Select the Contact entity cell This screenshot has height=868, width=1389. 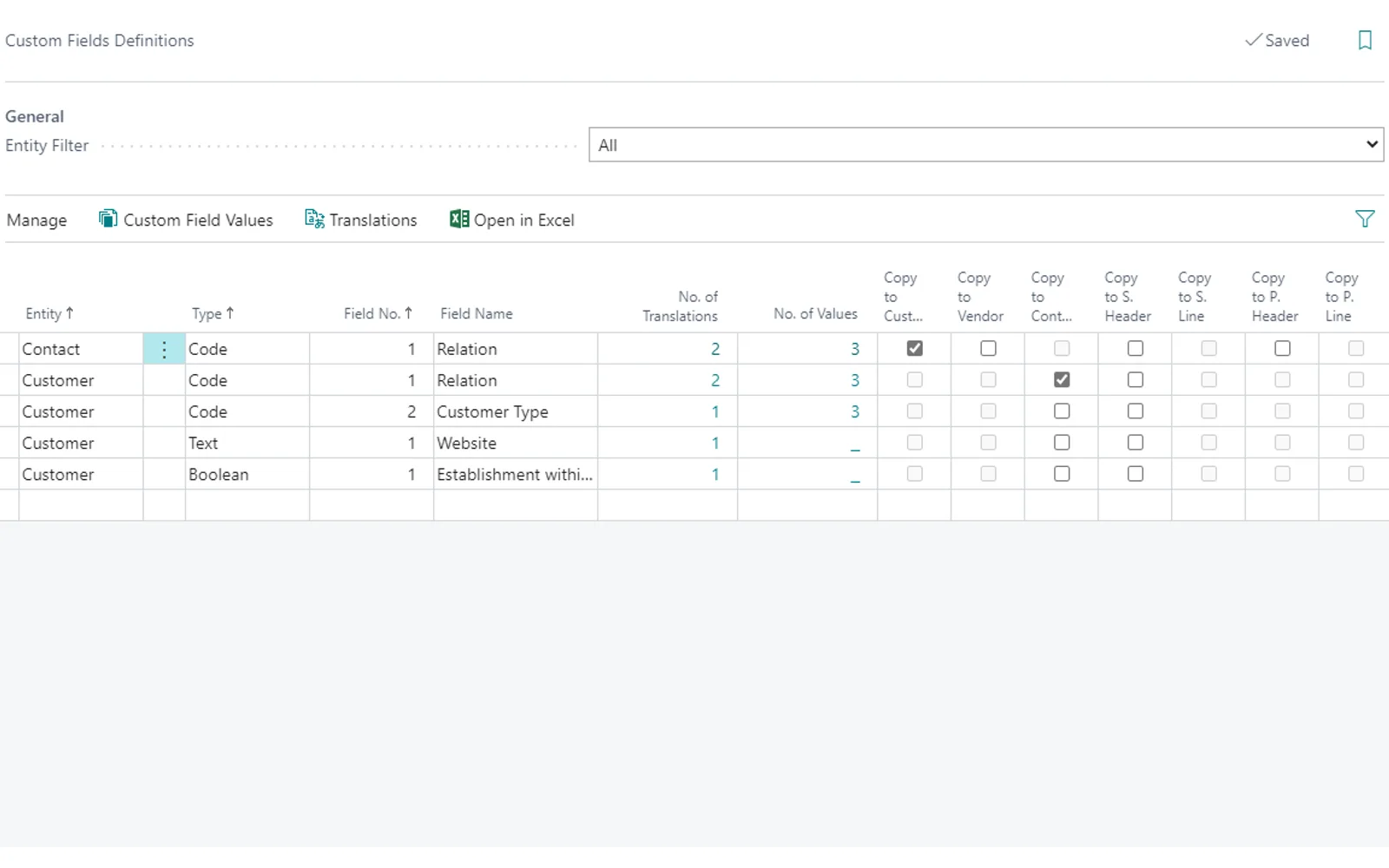(x=81, y=349)
